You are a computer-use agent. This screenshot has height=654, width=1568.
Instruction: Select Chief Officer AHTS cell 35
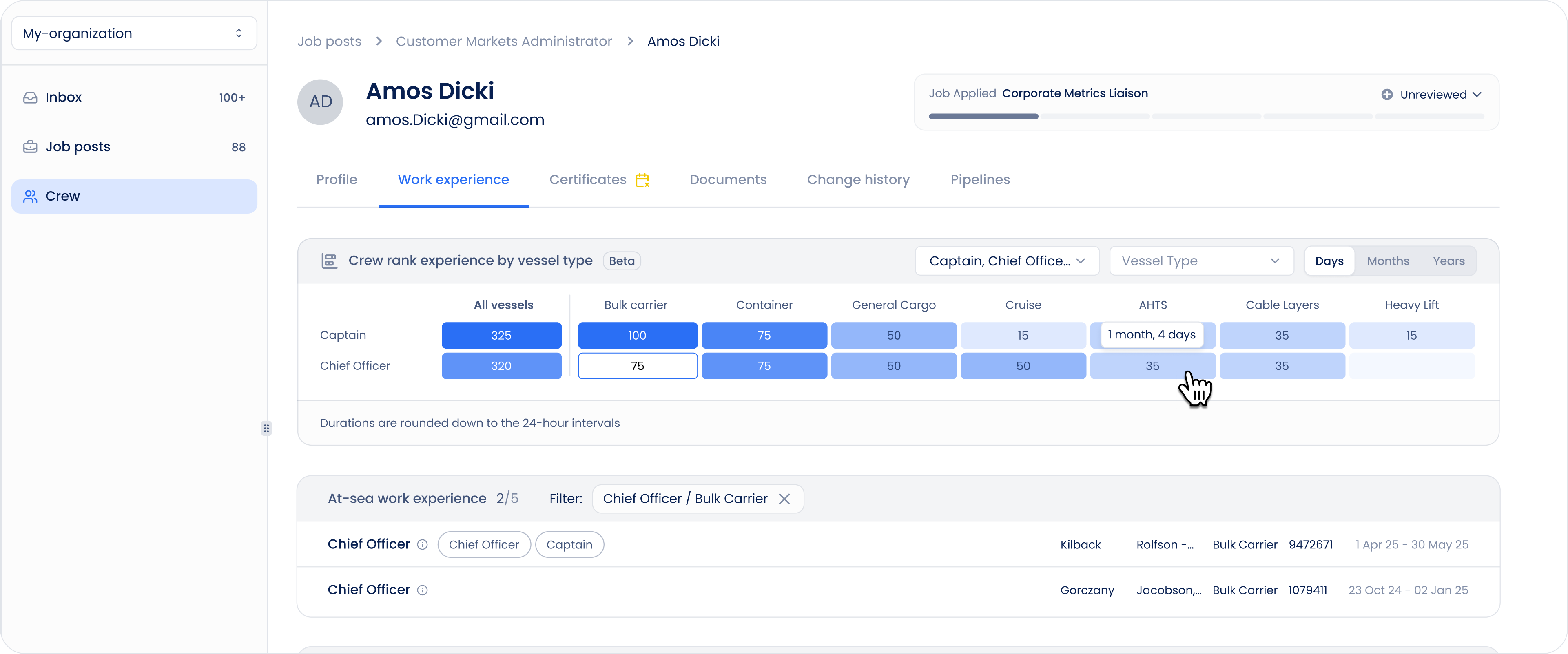(1152, 366)
